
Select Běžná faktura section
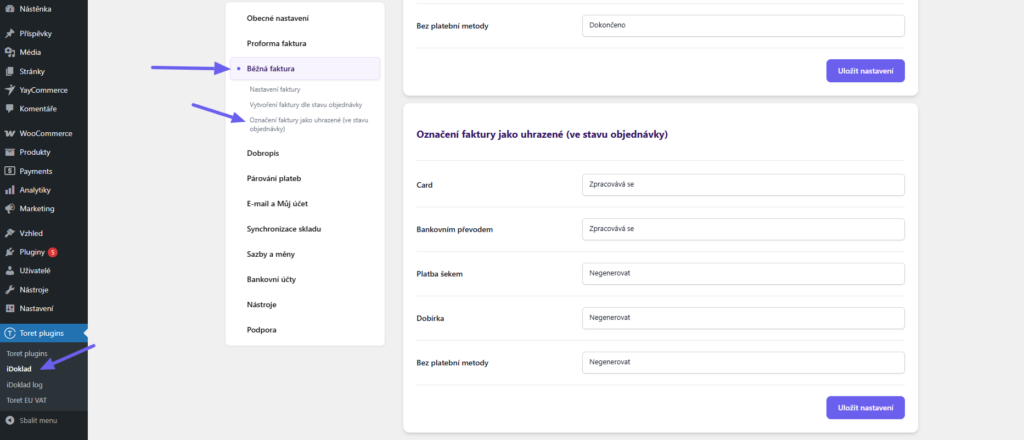[305, 69]
